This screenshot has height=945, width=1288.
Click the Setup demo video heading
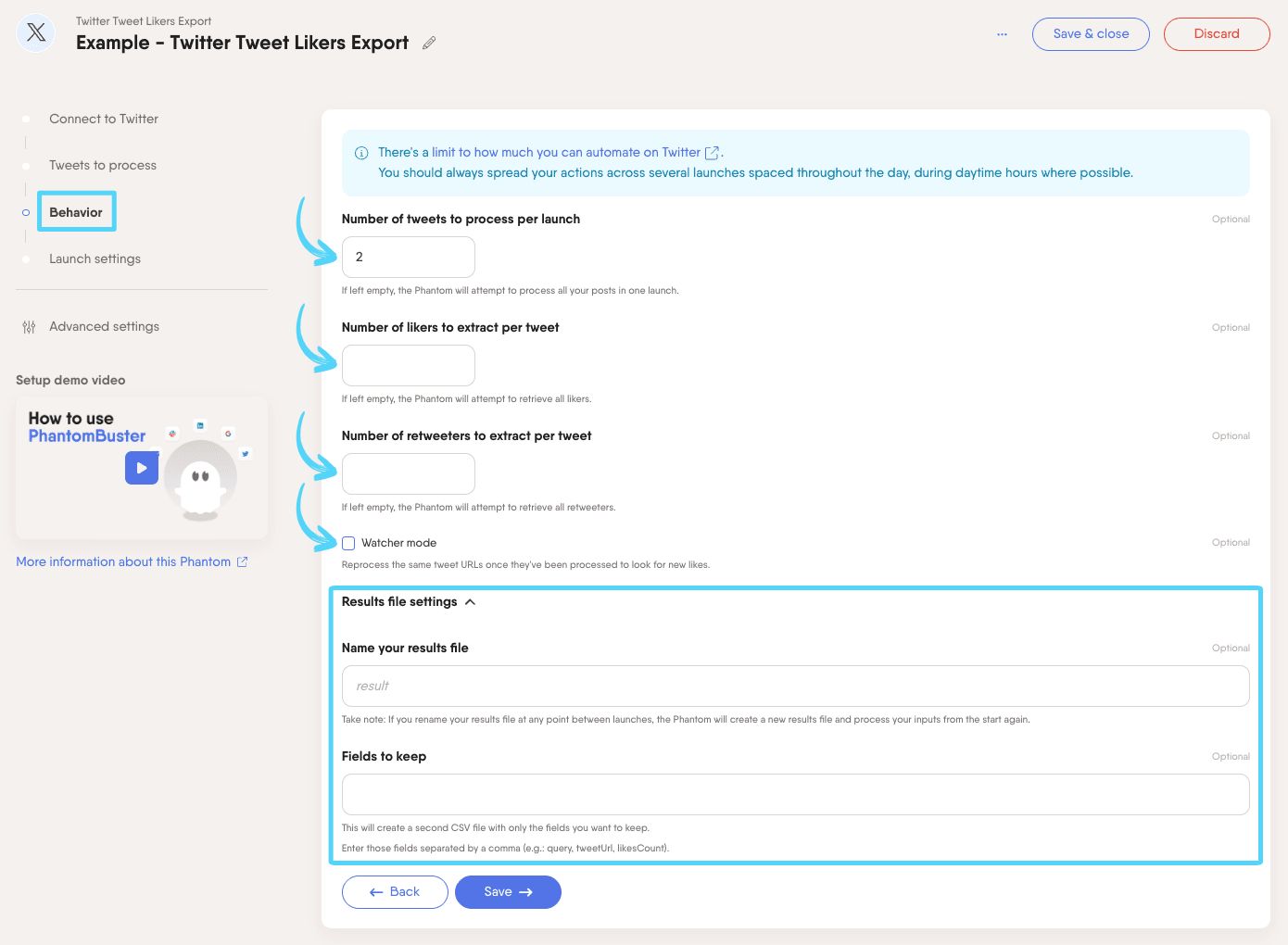[70, 380]
